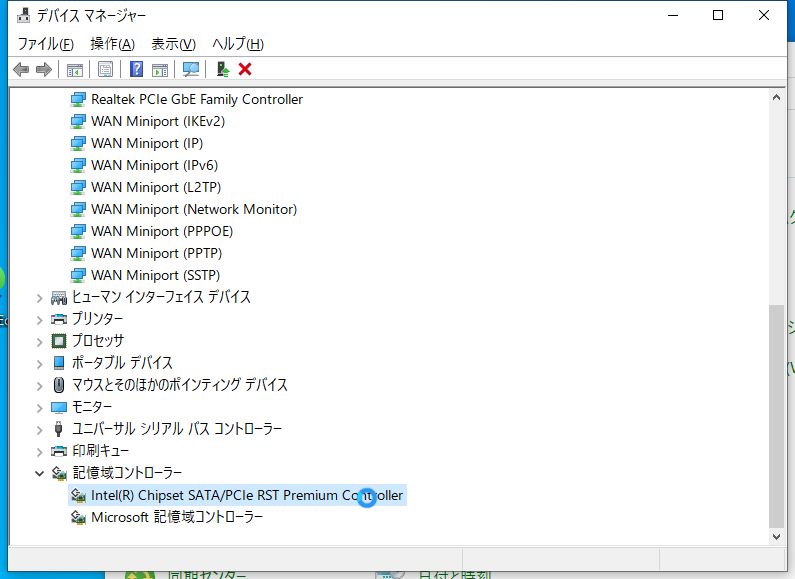Open the ファイル(F) menu
Screen dimensions: 795x579
coord(46,44)
